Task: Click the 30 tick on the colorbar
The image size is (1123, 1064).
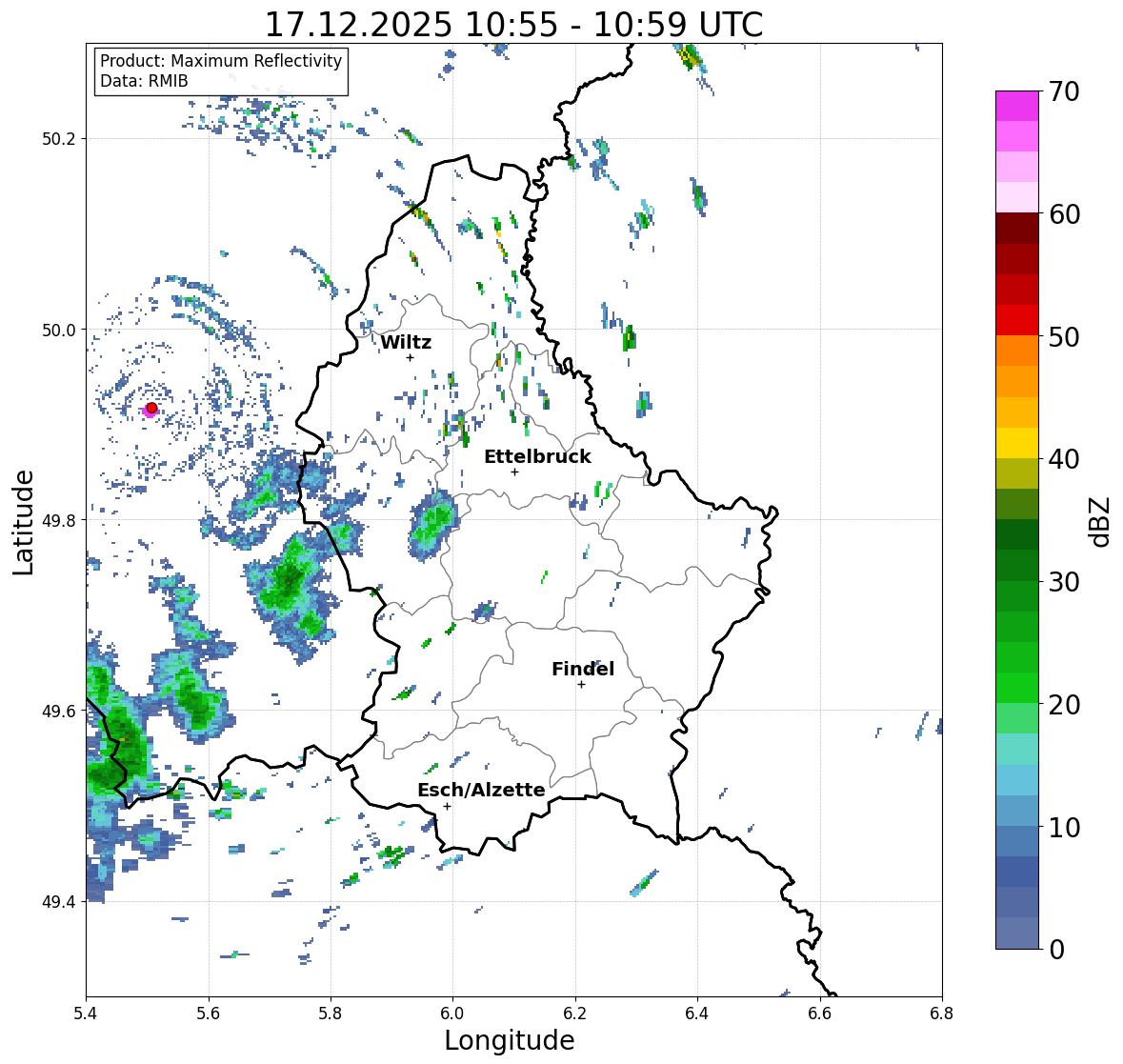Action: point(1064,581)
